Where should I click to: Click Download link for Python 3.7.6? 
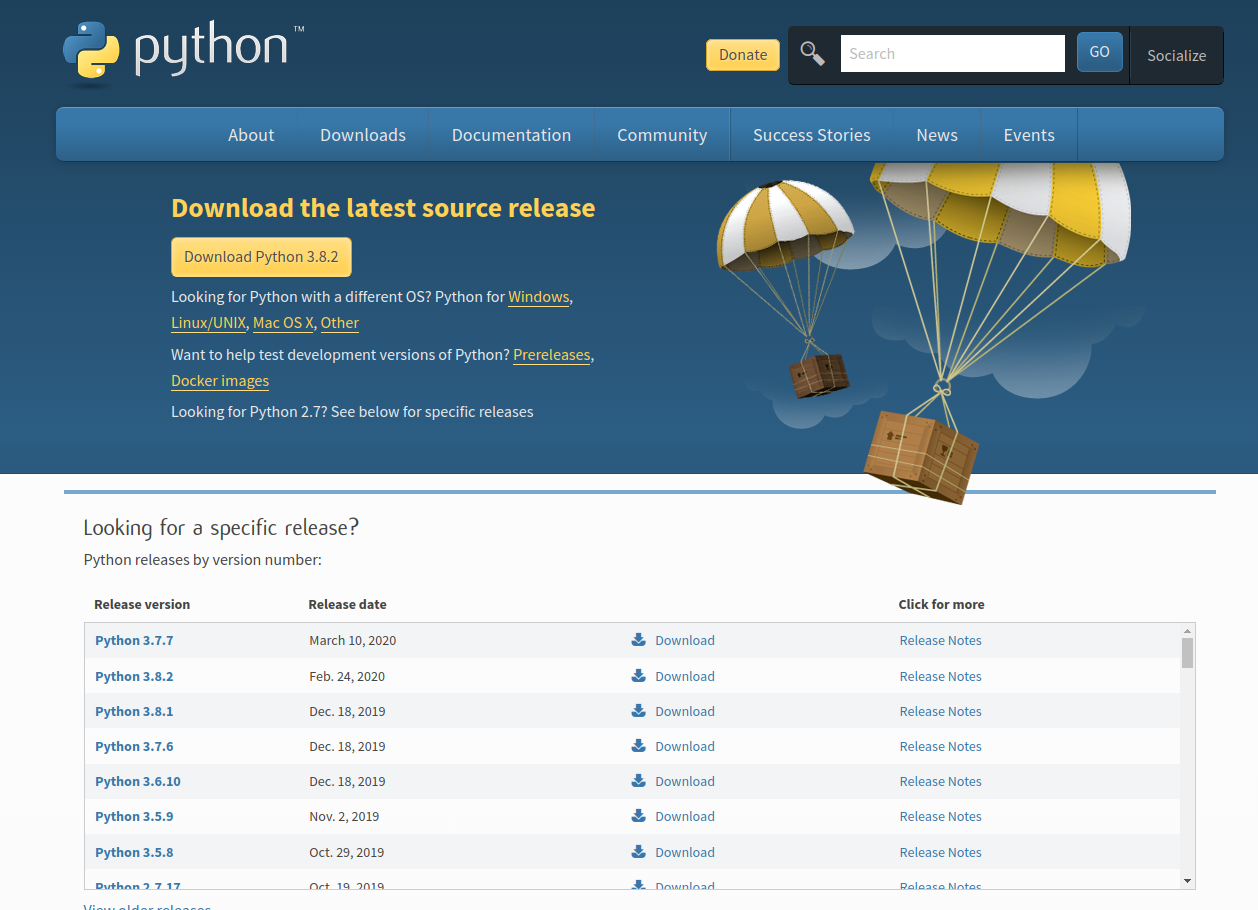pos(685,746)
